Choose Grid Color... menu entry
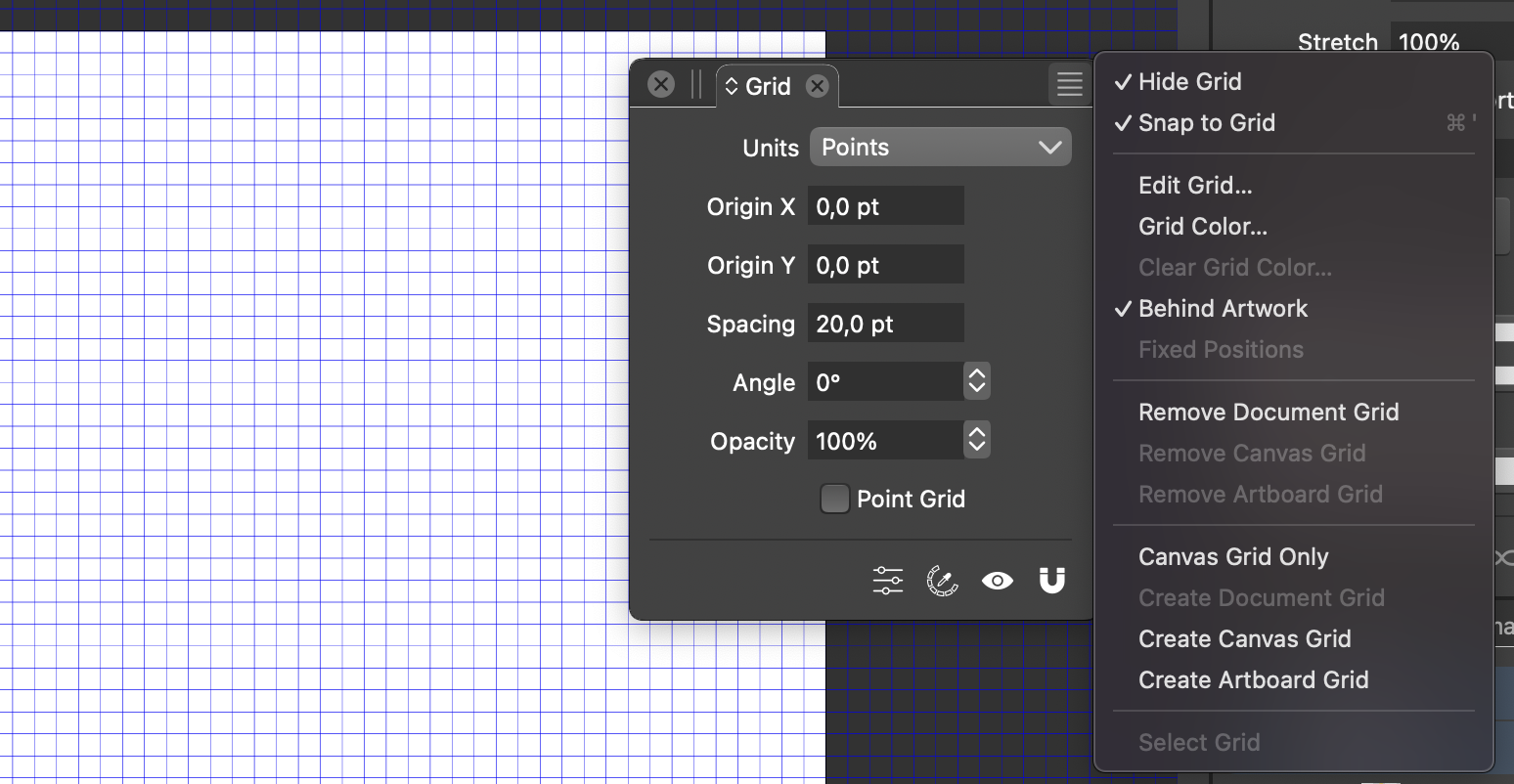This screenshot has width=1514, height=784. [x=1202, y=227]
